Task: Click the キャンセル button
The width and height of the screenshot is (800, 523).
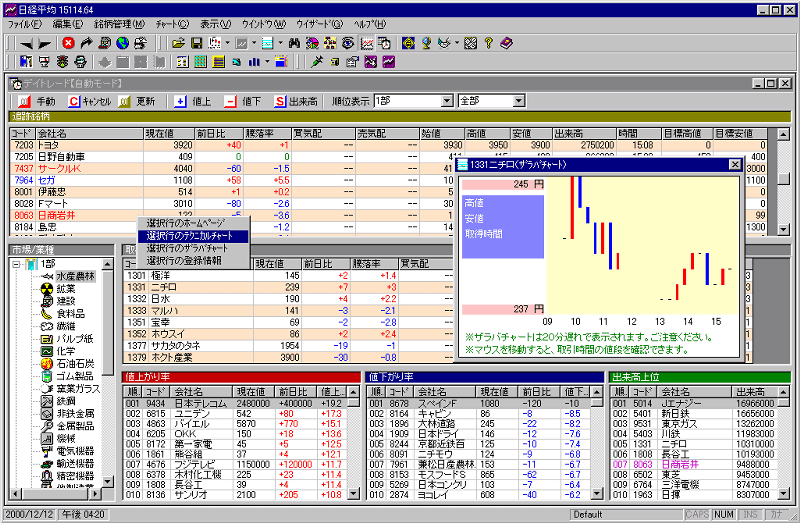Action: [x=90, y=102]
